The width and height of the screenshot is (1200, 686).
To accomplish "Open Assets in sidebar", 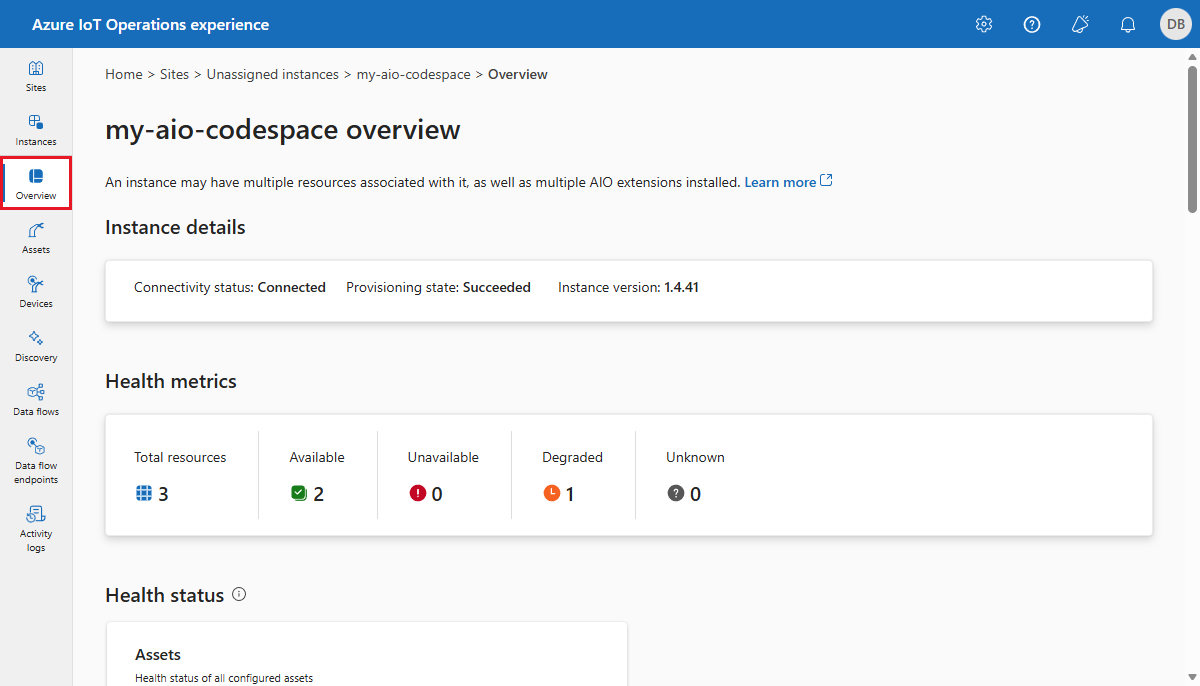I will [36, 238].
